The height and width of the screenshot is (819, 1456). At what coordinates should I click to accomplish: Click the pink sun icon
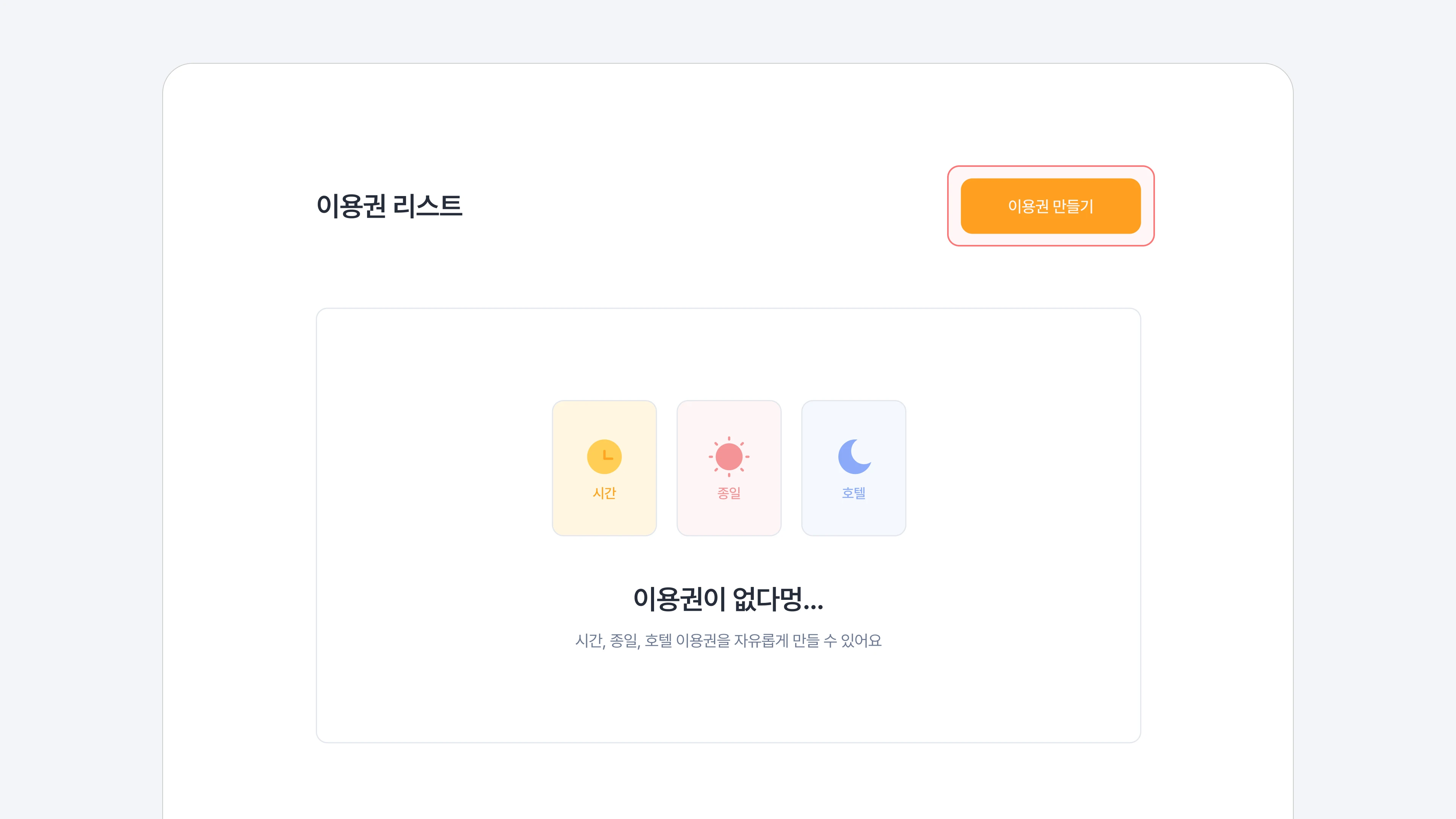click(728, 457)
